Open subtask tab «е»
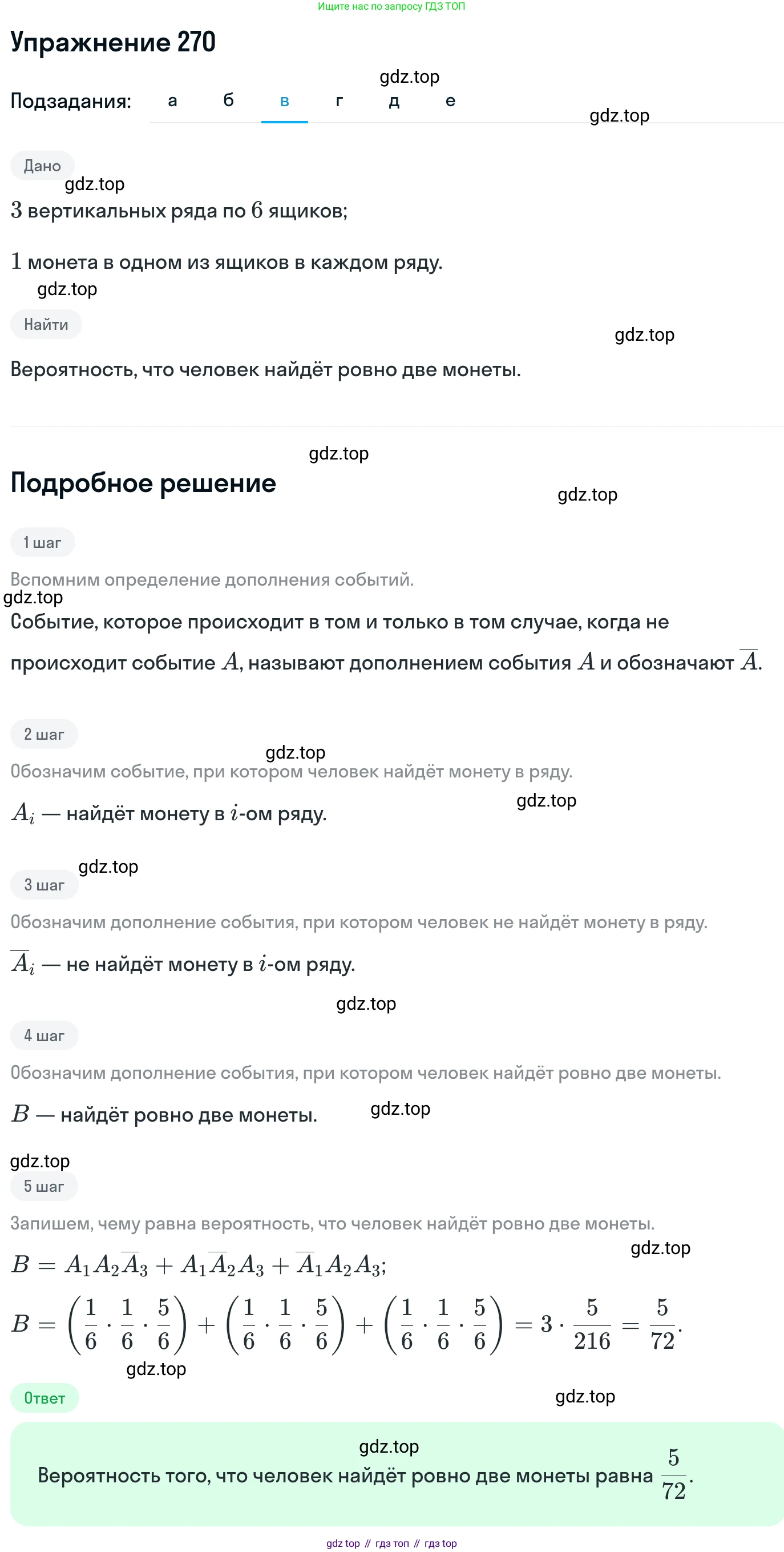The image size is (784, 1552). coord(450,100)
